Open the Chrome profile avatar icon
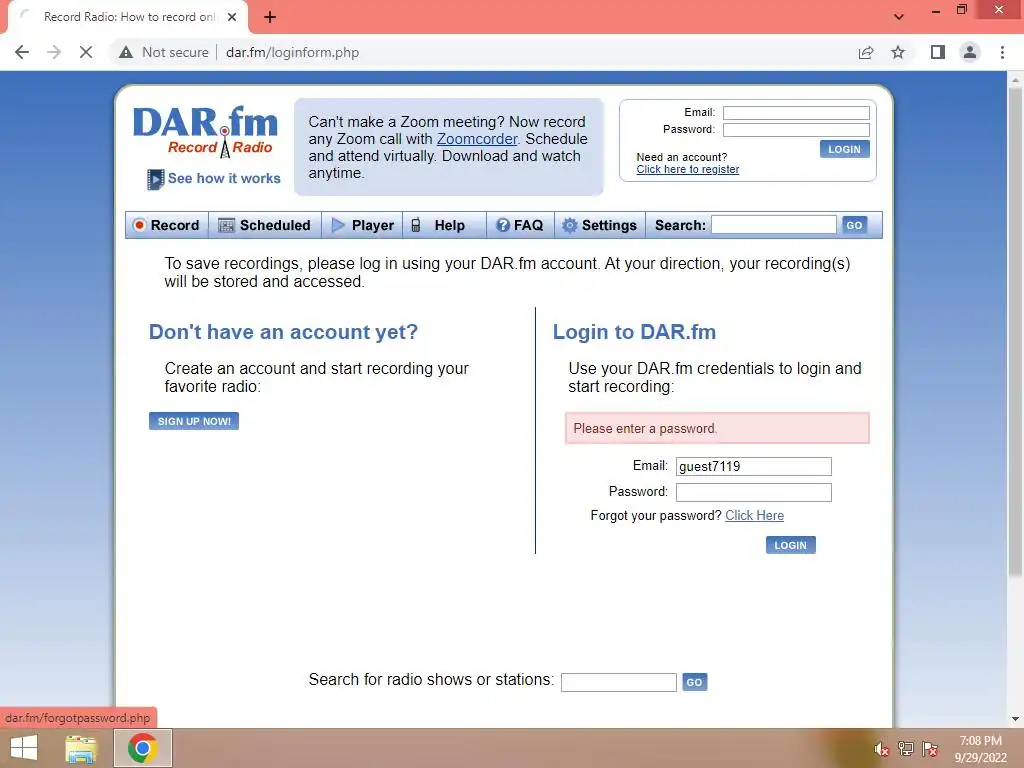Viewport: 1024px width, 768px height. pos(970,52)
